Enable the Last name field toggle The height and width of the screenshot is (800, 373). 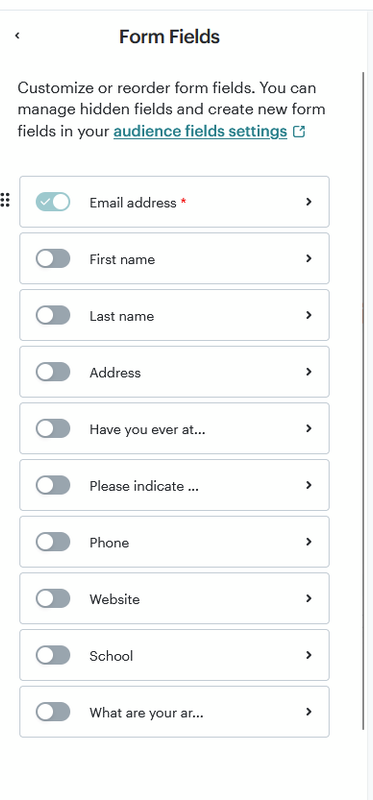[53, 315]
